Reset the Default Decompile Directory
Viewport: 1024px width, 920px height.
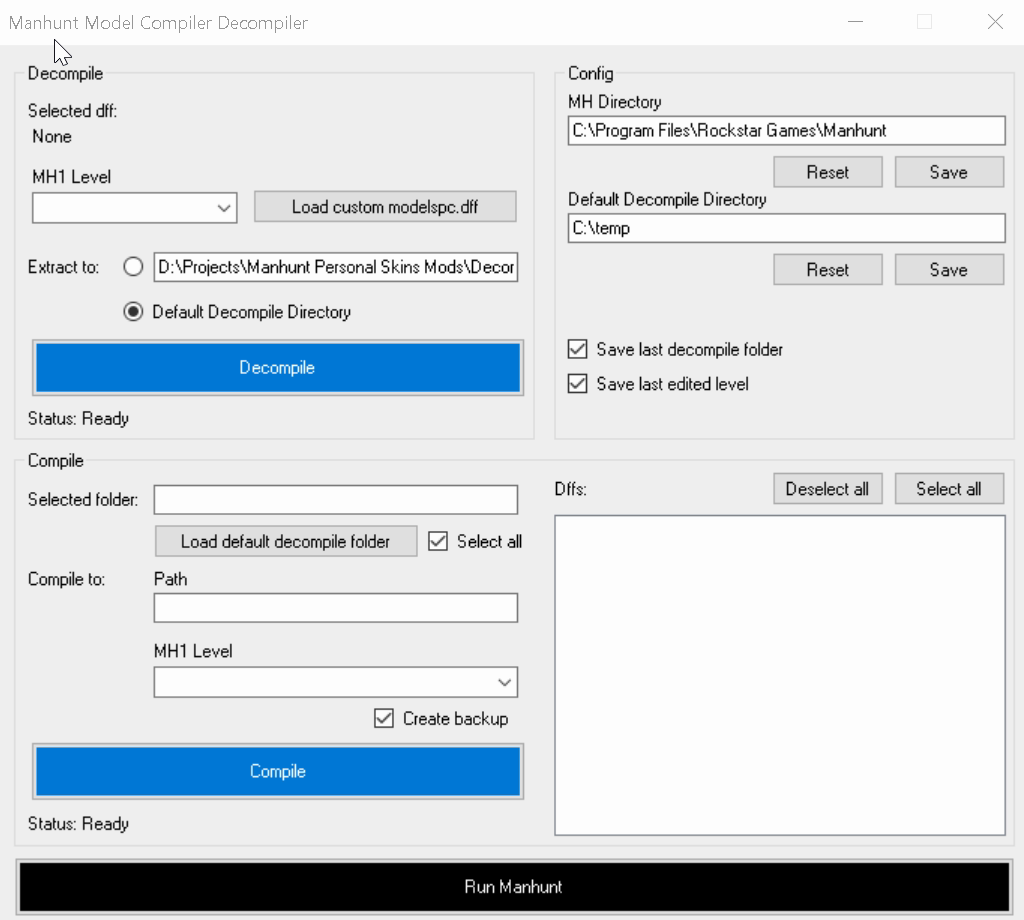pos(828,270)
